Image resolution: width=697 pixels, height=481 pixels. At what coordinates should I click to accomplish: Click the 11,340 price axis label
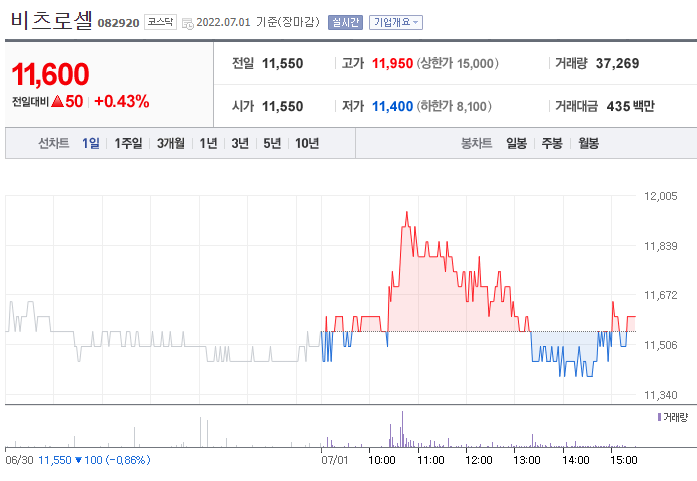pyautogui.click(x=661, y=395)
